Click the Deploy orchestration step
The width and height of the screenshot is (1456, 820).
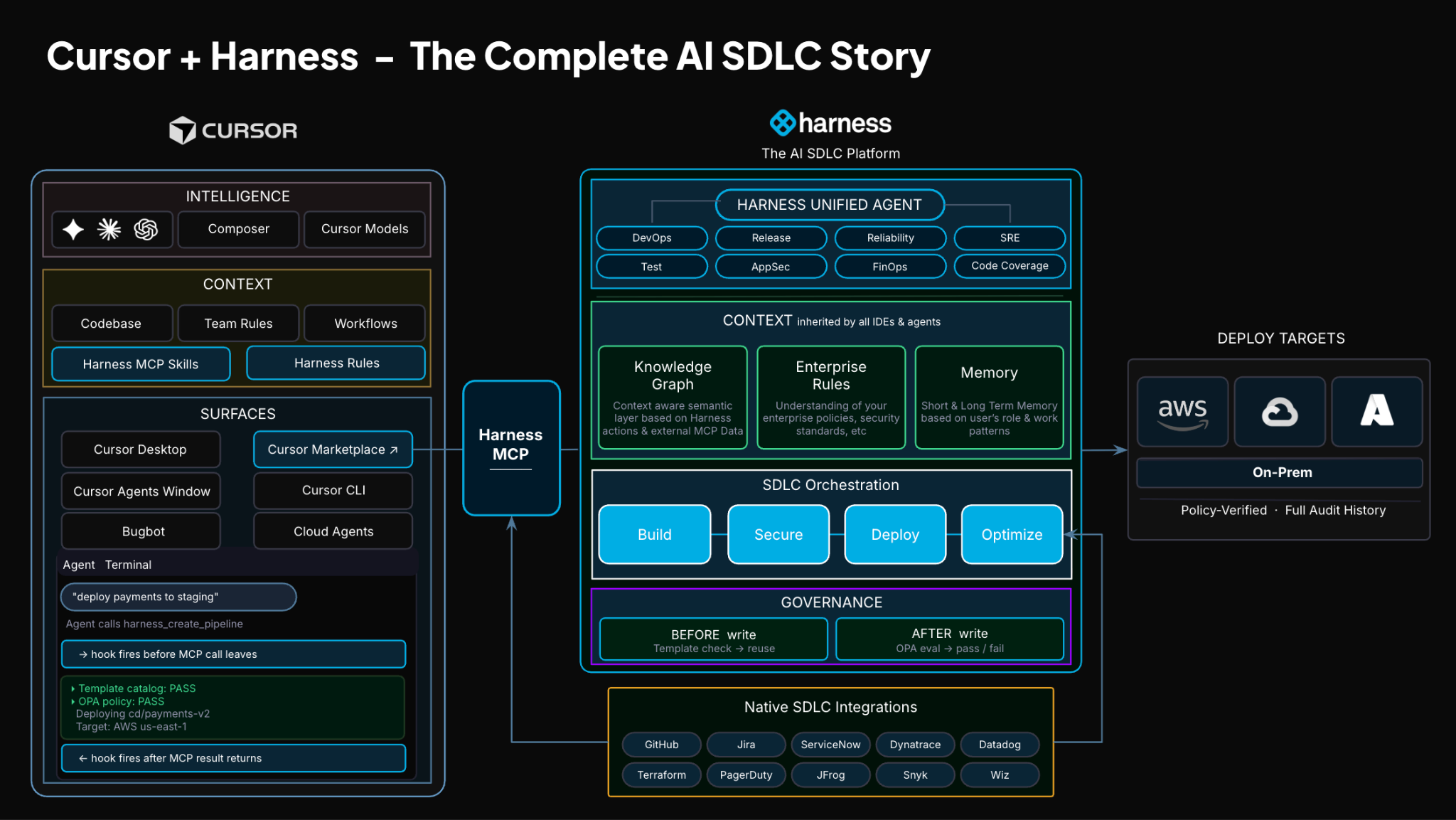coord(895,534)
